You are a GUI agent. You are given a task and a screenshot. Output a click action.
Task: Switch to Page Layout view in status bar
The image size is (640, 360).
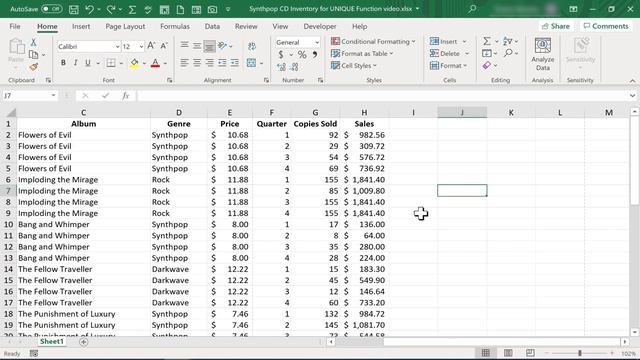point(508,353)
